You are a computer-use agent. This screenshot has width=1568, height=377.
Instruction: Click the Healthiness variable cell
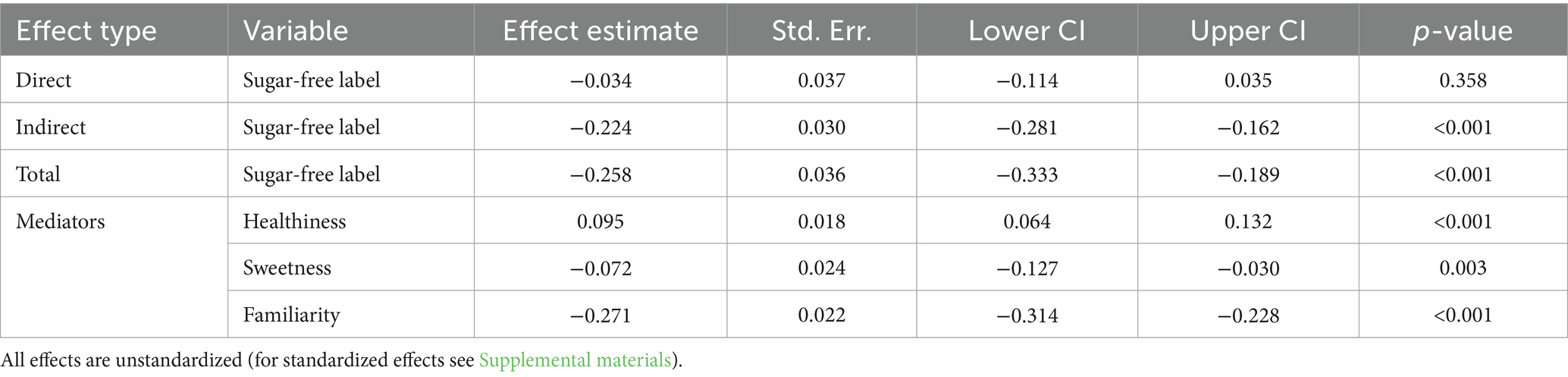[294, 221]
